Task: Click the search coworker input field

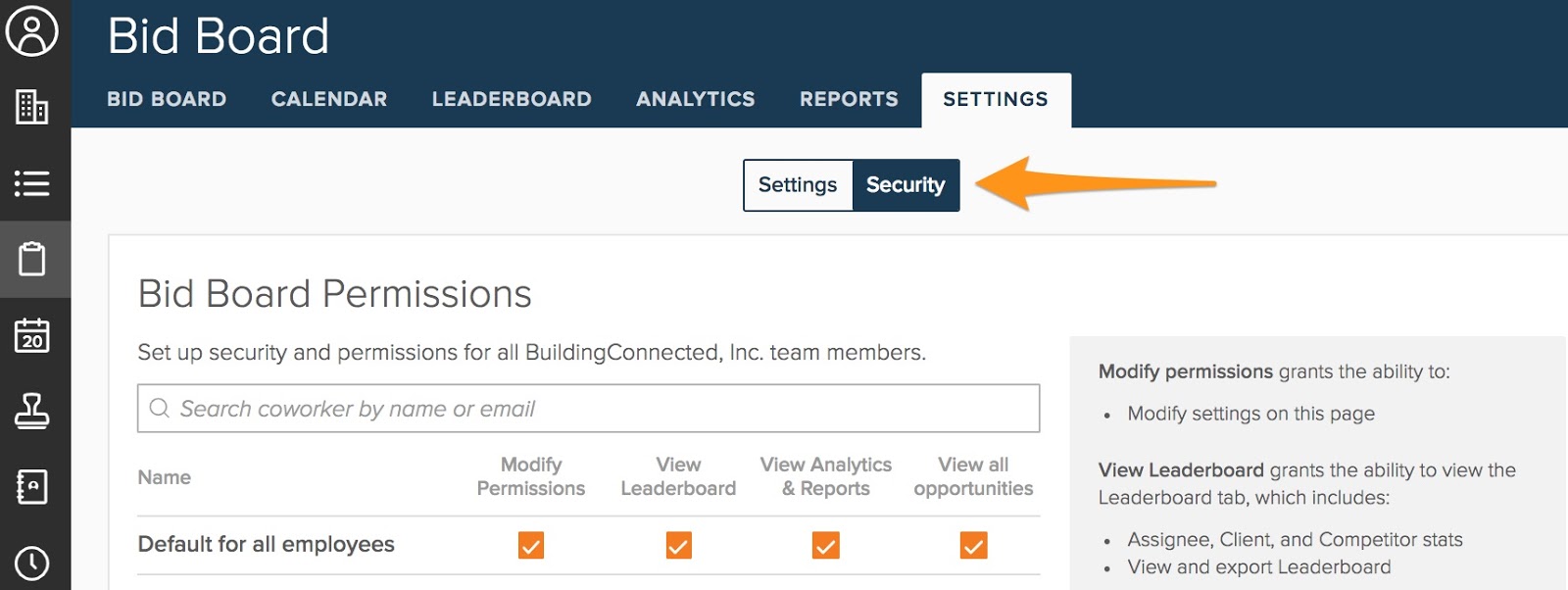Action: coord(588,409)
